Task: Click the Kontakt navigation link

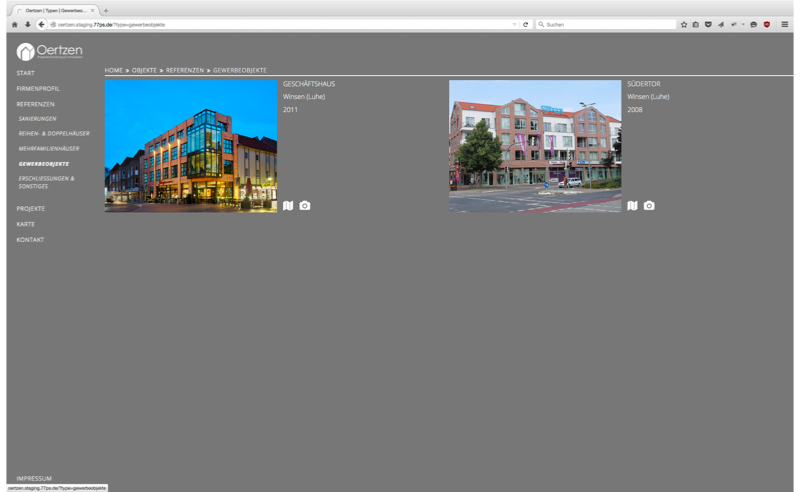Action: point(30,240)
